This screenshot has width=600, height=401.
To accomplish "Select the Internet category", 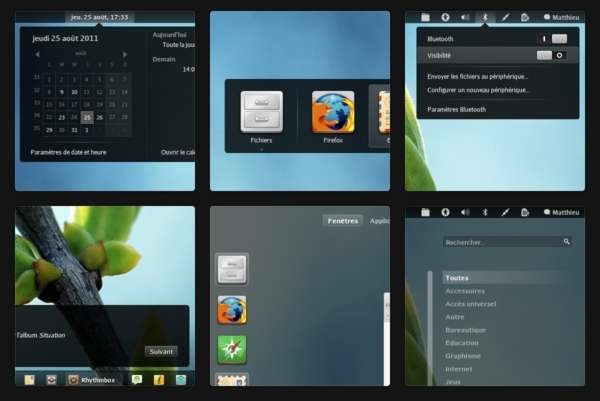I will pos(459,369).
